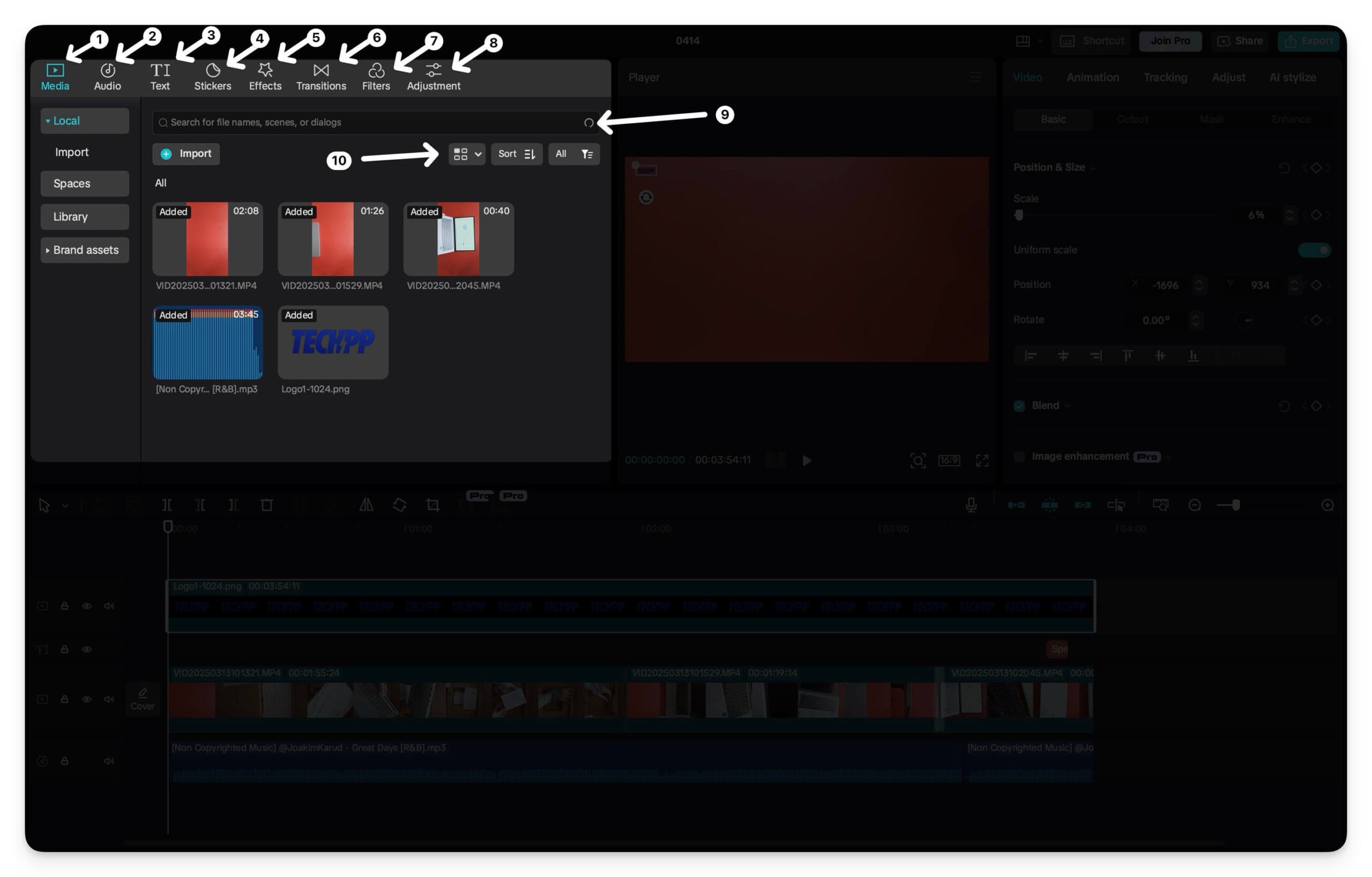Switch to the Text tab
Screen dimensions: 1372x877
(160, 77)
